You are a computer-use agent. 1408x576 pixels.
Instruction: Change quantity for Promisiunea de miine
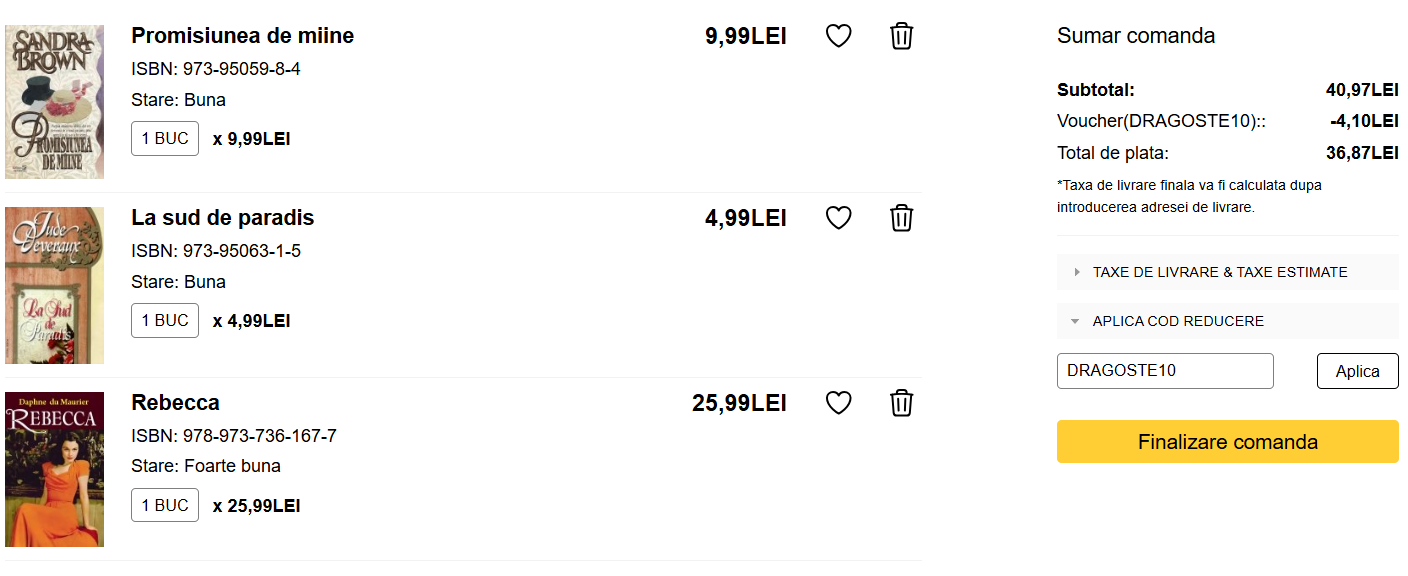(165, 139)
